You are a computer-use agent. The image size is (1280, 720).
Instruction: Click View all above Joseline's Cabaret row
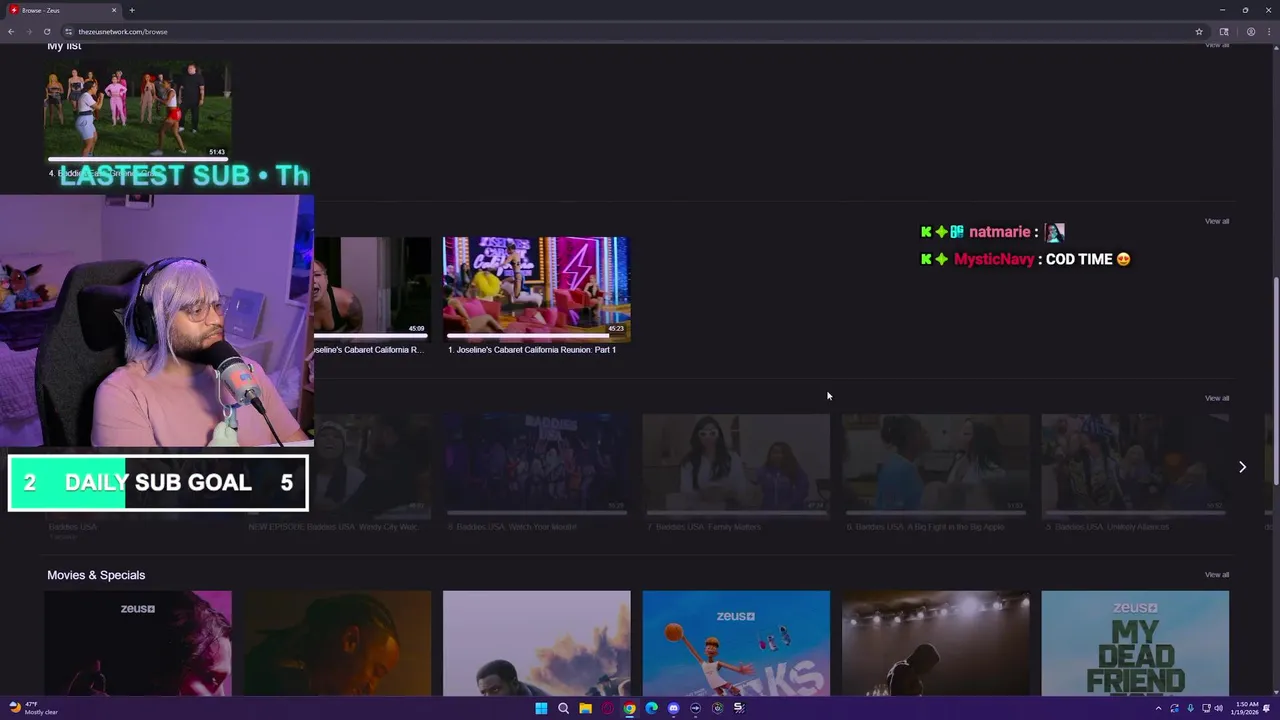(x=1217, y=221)
